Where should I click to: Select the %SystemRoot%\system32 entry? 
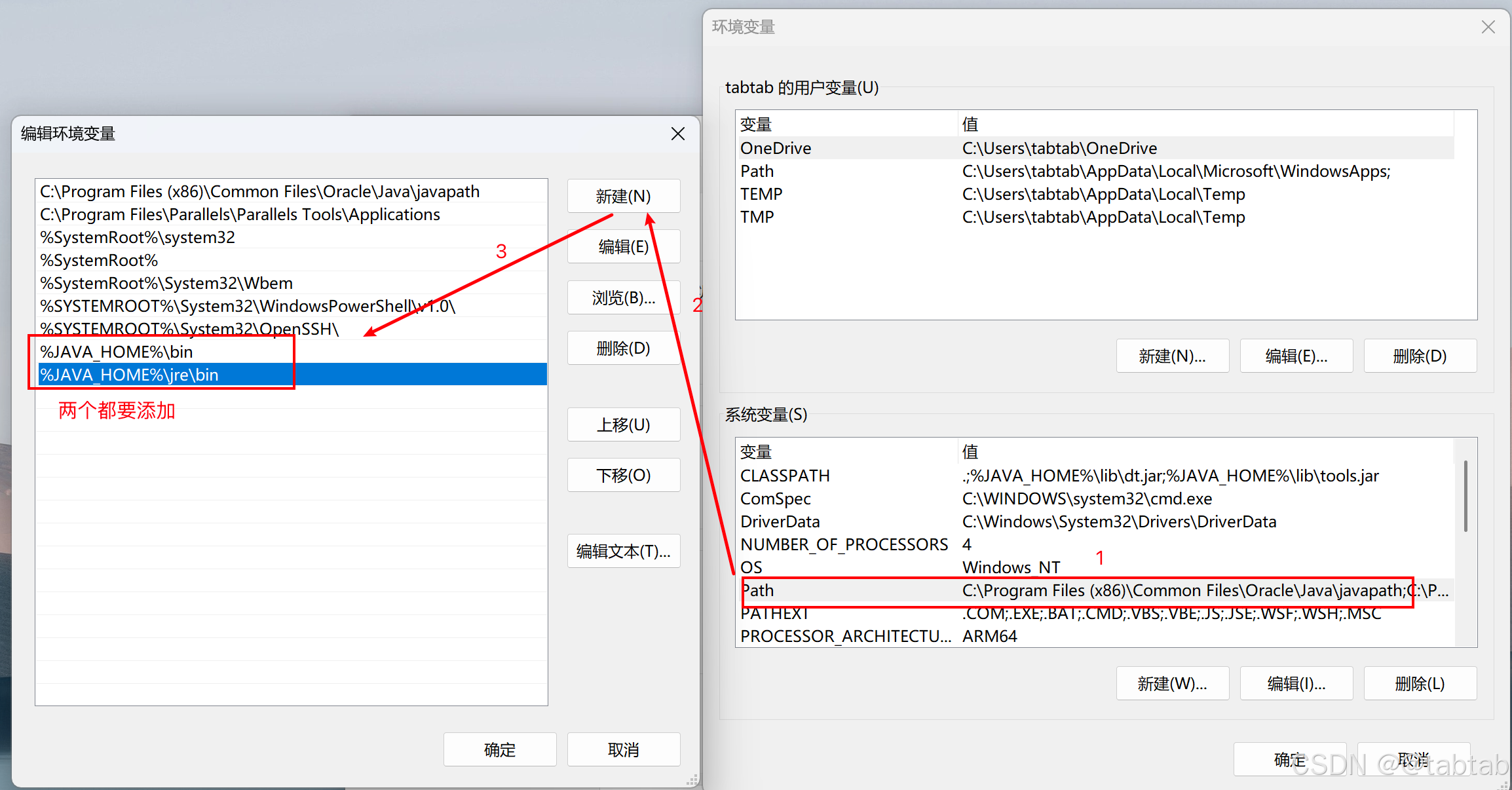coord(138,237)
